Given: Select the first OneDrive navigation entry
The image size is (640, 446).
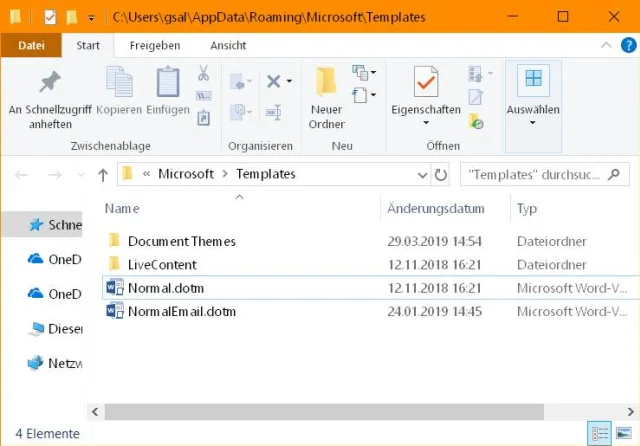Looking at the screenshot, I should coord(55,260).
